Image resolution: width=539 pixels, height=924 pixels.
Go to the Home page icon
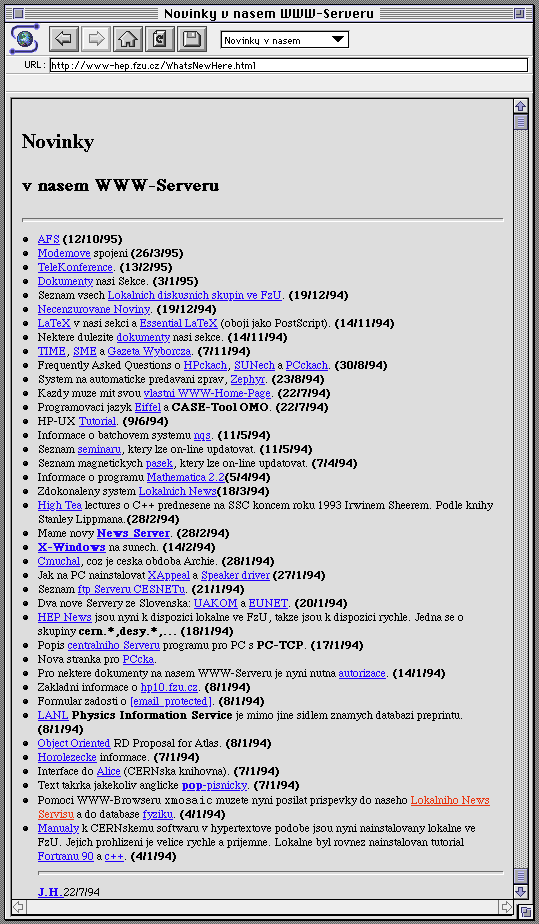click(128, 39)
